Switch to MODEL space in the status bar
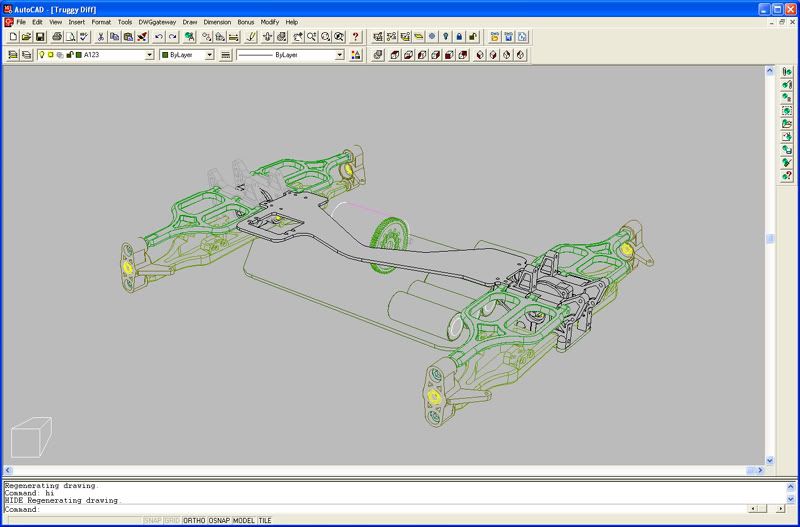Viewport: 800px width, 527px height. 244,521
